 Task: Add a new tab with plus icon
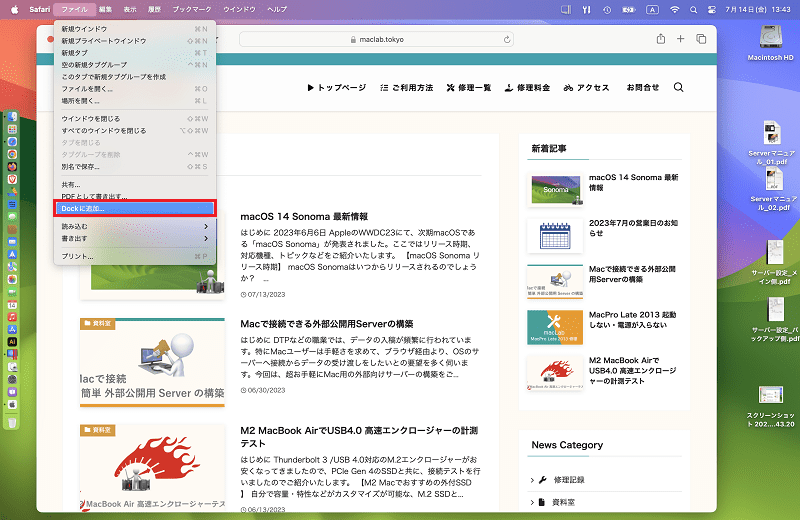point(680,39)
